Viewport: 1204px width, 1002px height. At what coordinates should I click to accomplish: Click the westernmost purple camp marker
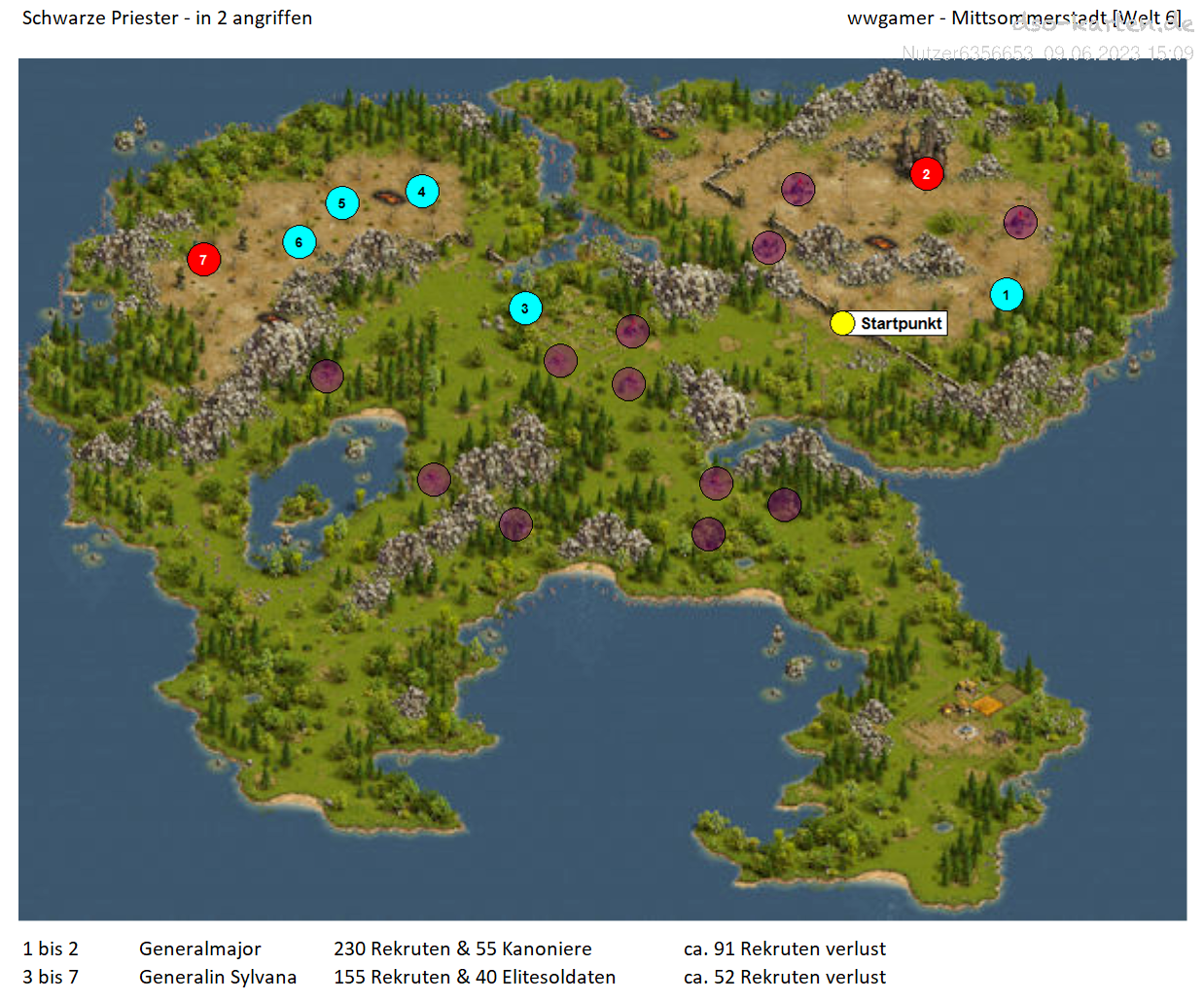point(327,376)
